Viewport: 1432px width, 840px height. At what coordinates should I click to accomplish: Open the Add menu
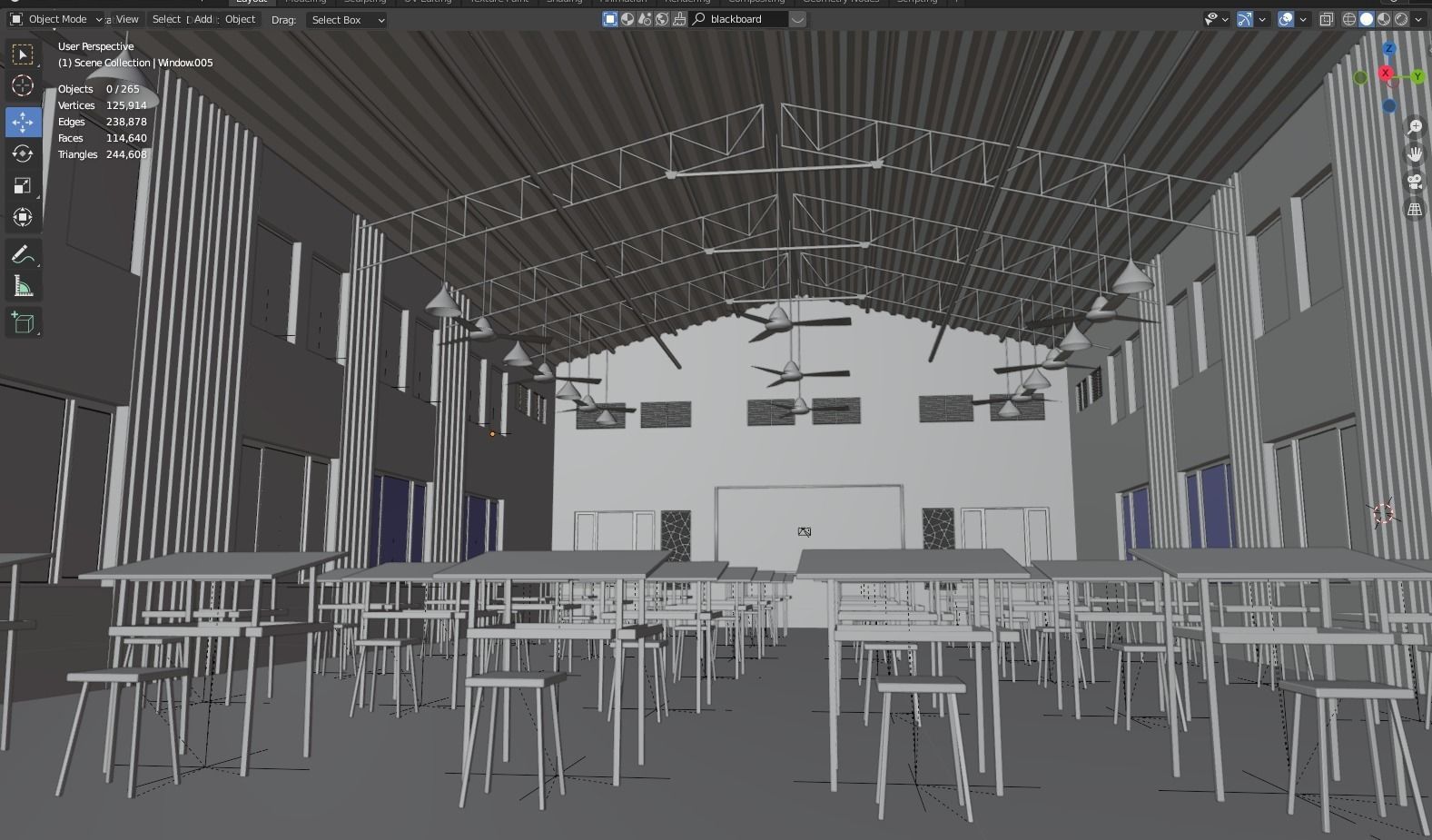click(203, 19)
